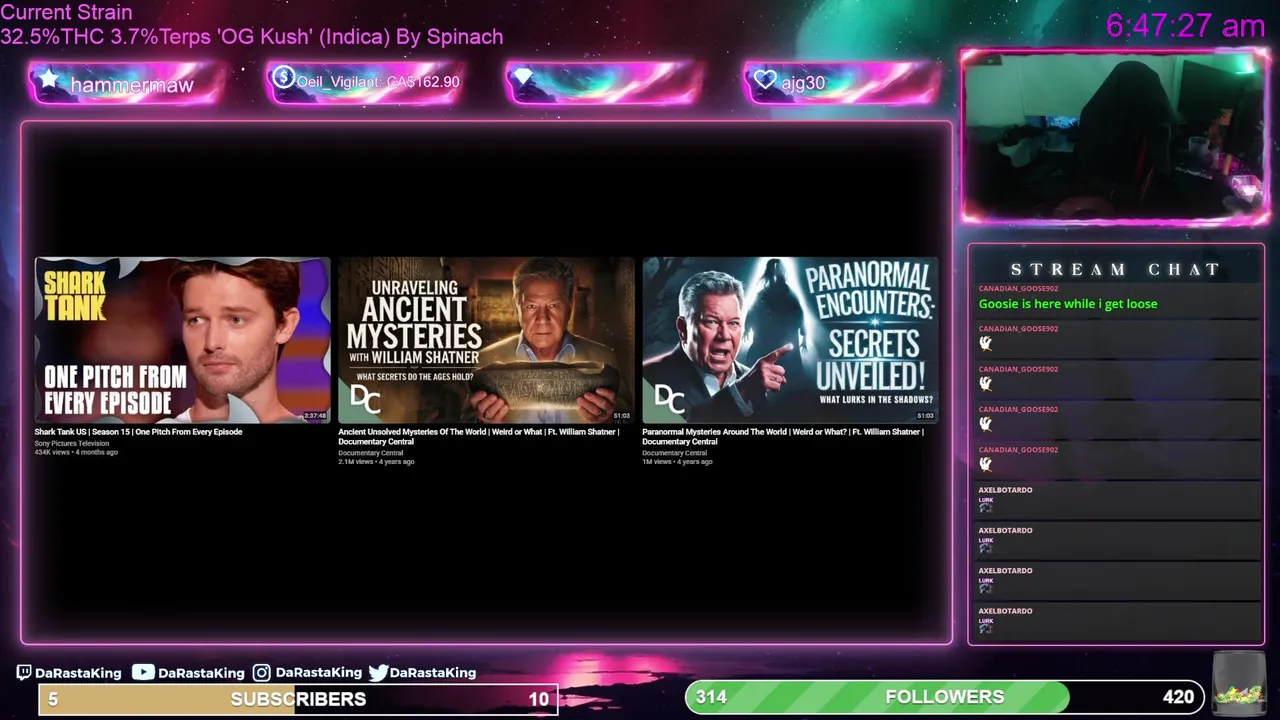The image size is (1280, 720).
Task: Click the 'Oeil_Vigilant: CA$162.90' donation text
Action: (378, 82)
